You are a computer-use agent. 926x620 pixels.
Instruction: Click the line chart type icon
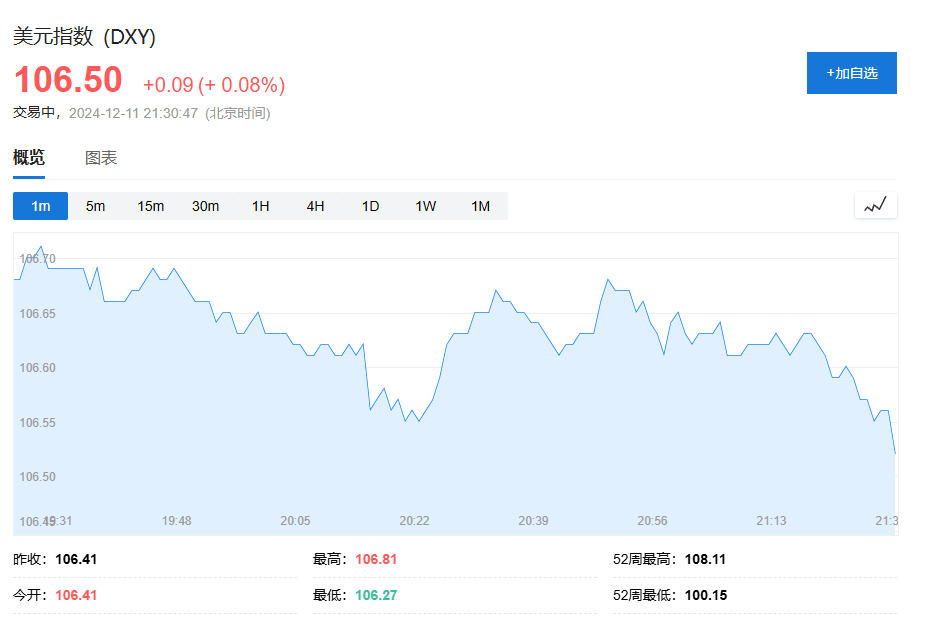pos(875,205)
